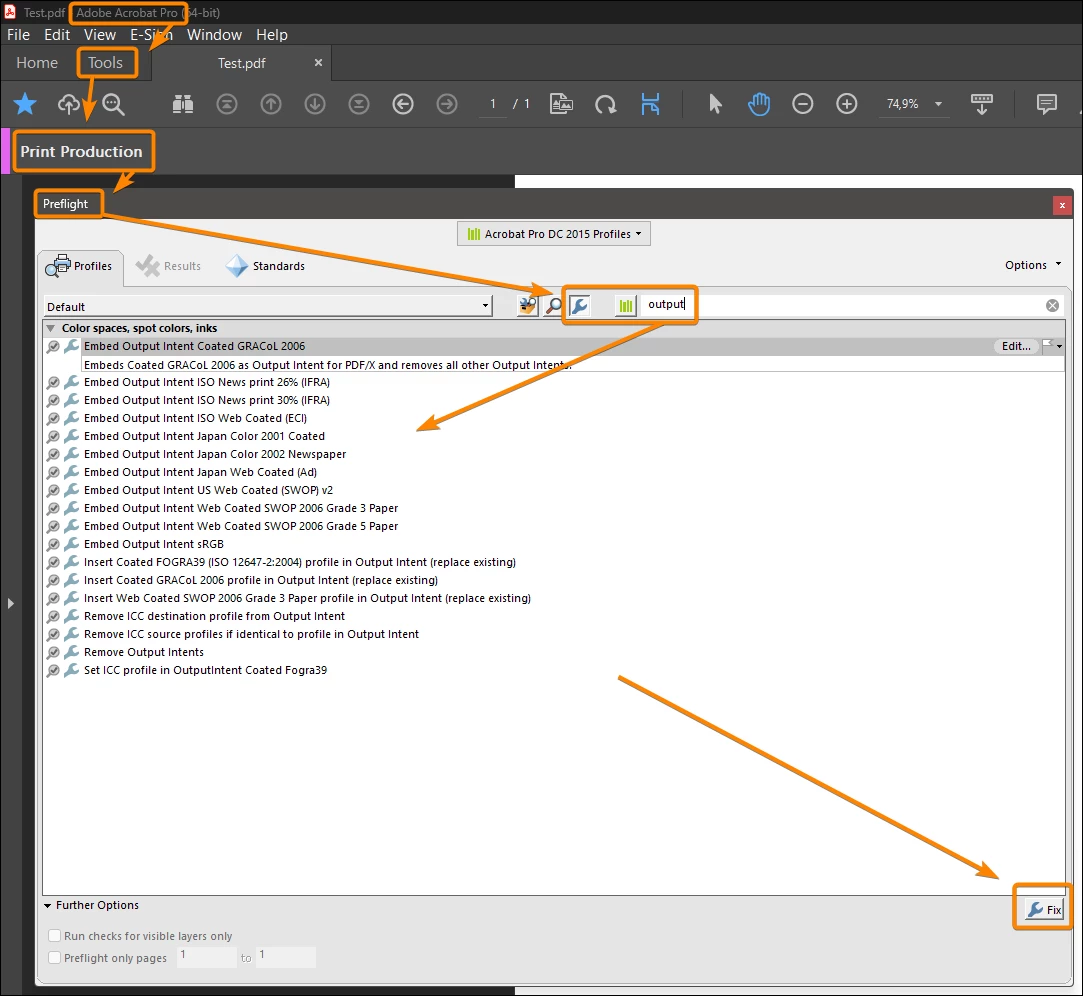Click the next view right-arrow icon
Image resolution: width=1083 pixels, height=996 pixels.
pyautogui.click(x=447, y=104)
